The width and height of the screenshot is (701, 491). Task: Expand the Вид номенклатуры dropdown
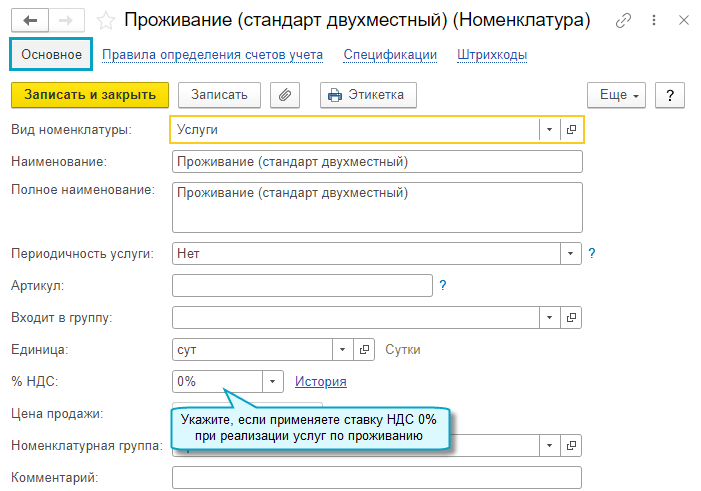coord(549,130)
